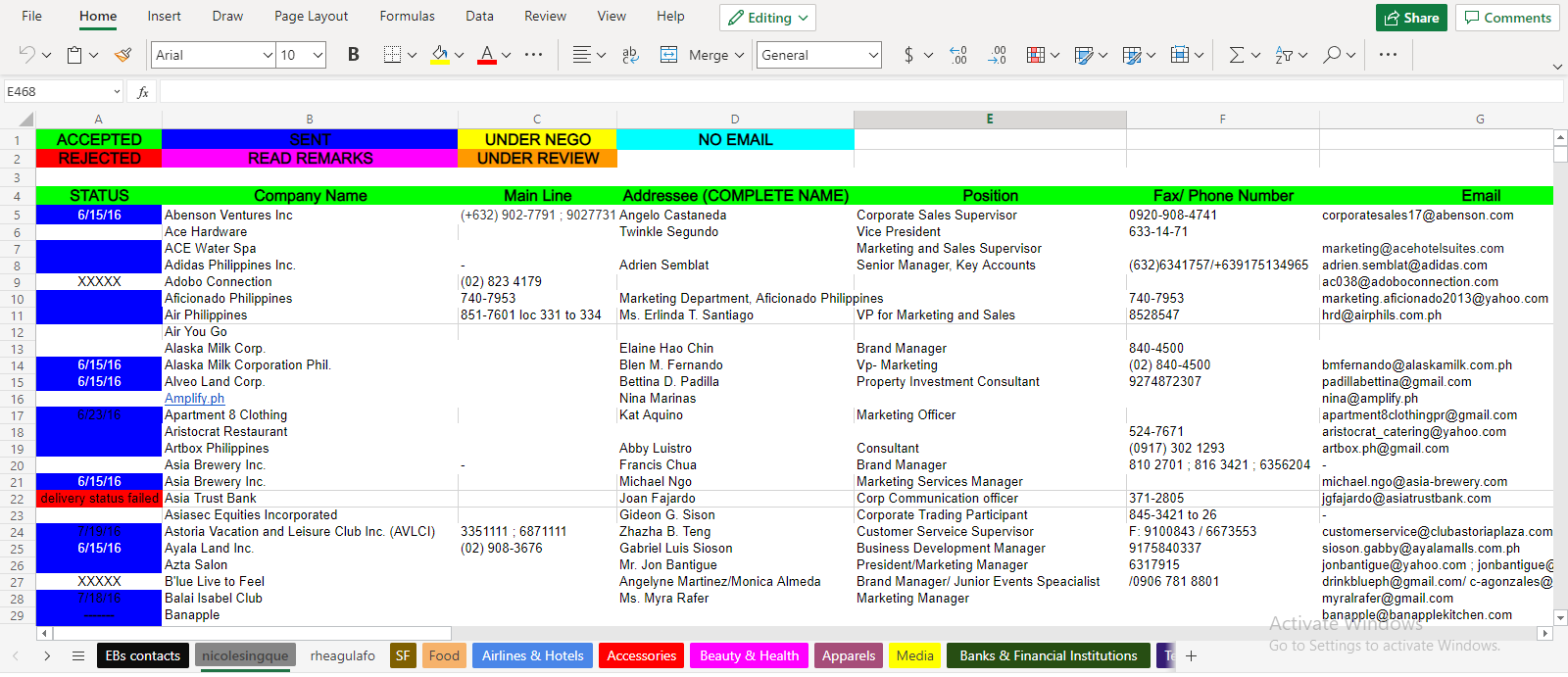Select column E header

[990, 120]
